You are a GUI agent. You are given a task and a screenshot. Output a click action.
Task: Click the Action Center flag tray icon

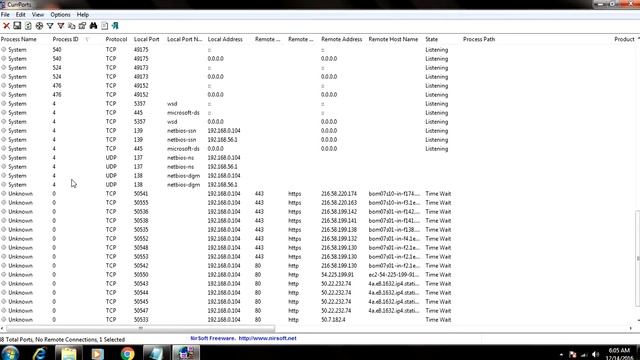[573, 355]
